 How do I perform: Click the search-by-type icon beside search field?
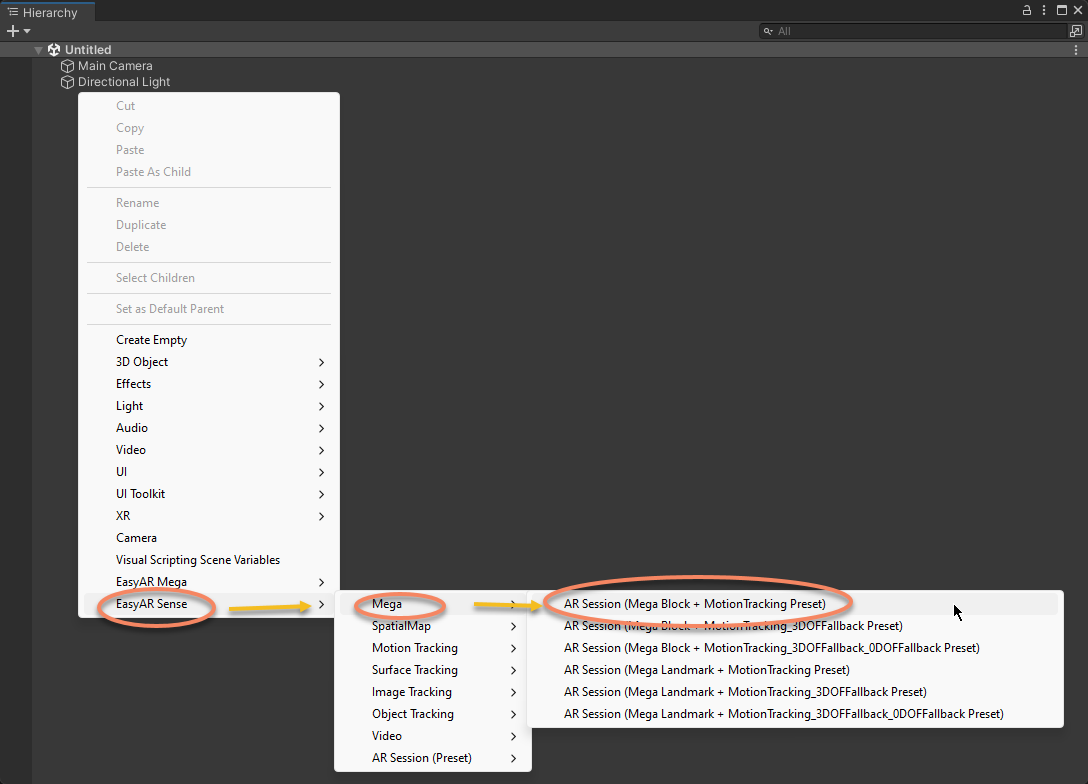1076,31
